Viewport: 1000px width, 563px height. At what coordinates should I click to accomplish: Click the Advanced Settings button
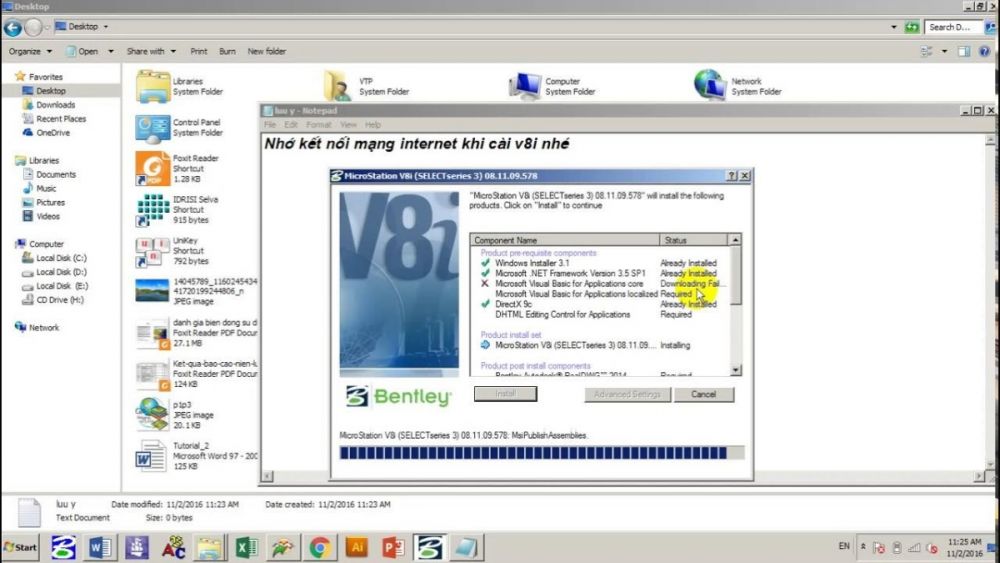coord(627,394)
